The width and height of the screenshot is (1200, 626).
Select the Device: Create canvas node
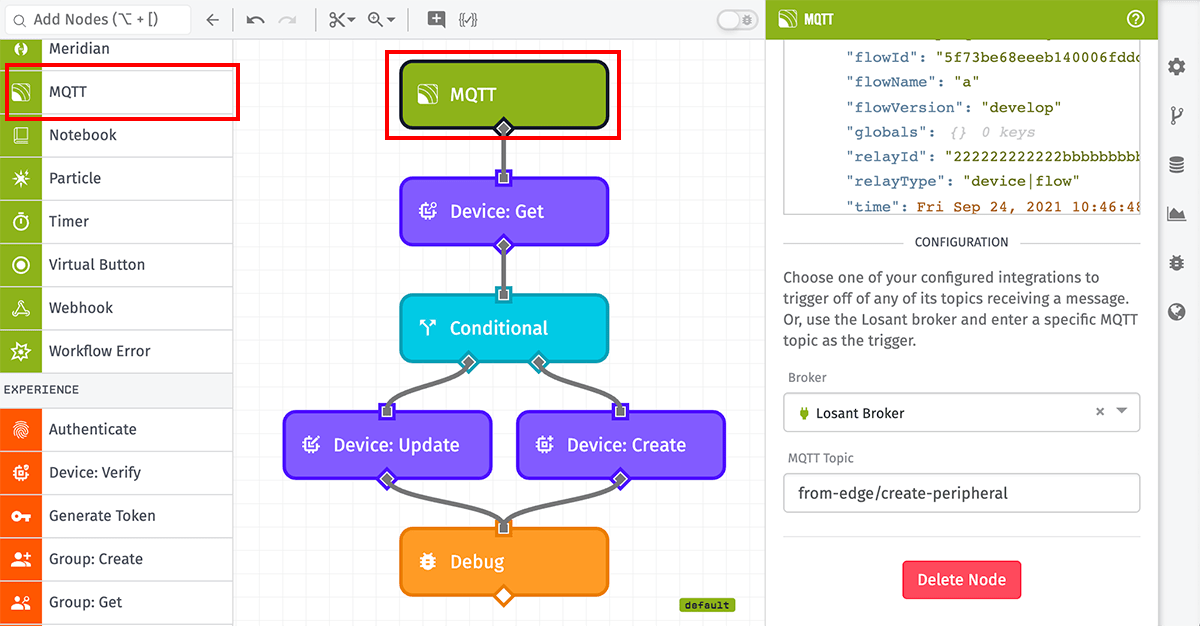pos(621,445)
